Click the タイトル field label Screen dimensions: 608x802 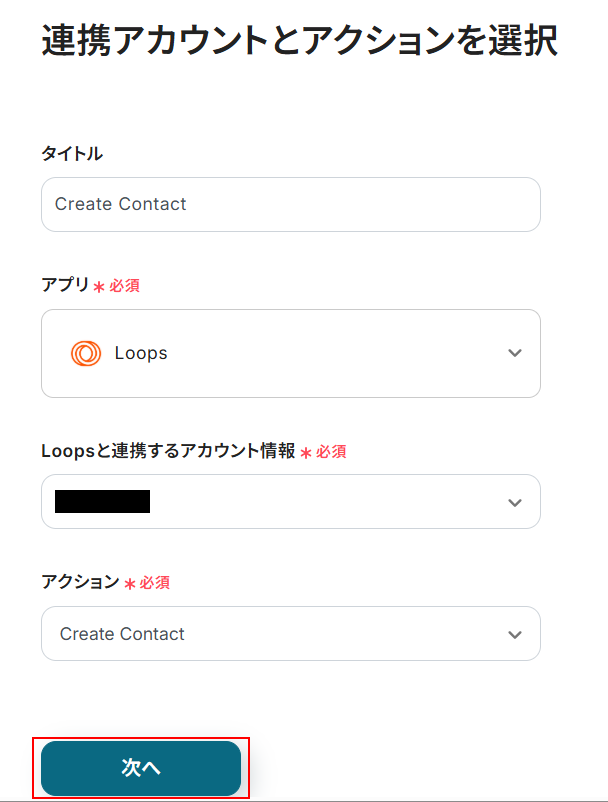[71, 153]
